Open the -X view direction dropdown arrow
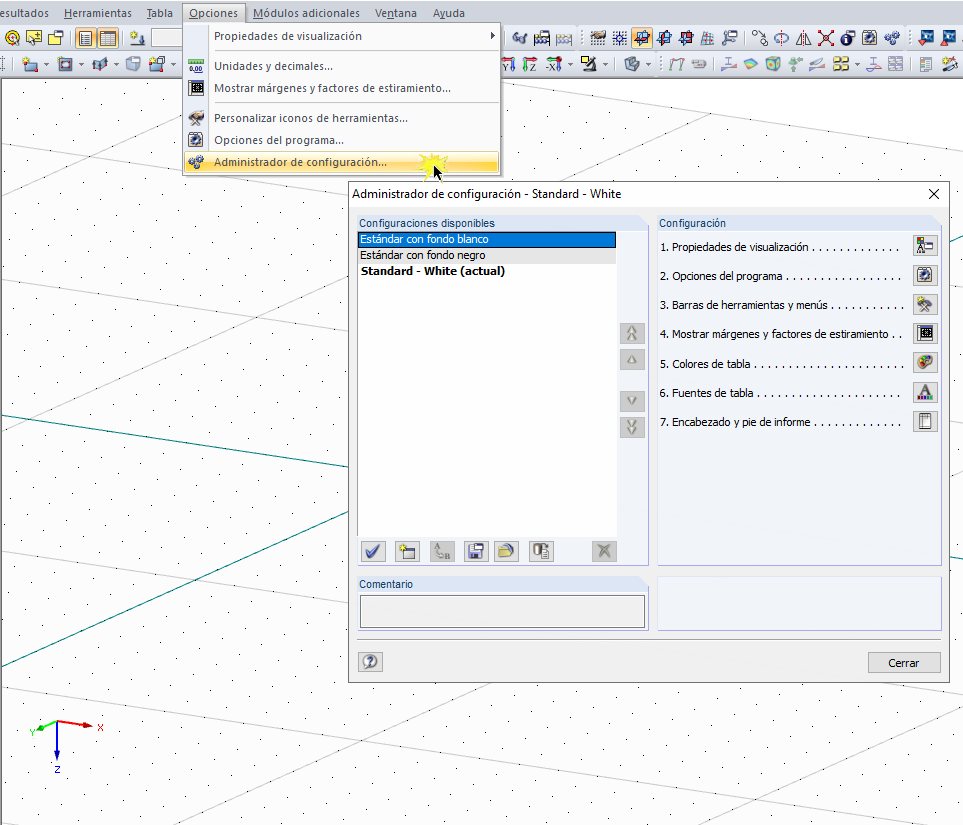Screen dimensions: 963x825 tap(571, 64)
